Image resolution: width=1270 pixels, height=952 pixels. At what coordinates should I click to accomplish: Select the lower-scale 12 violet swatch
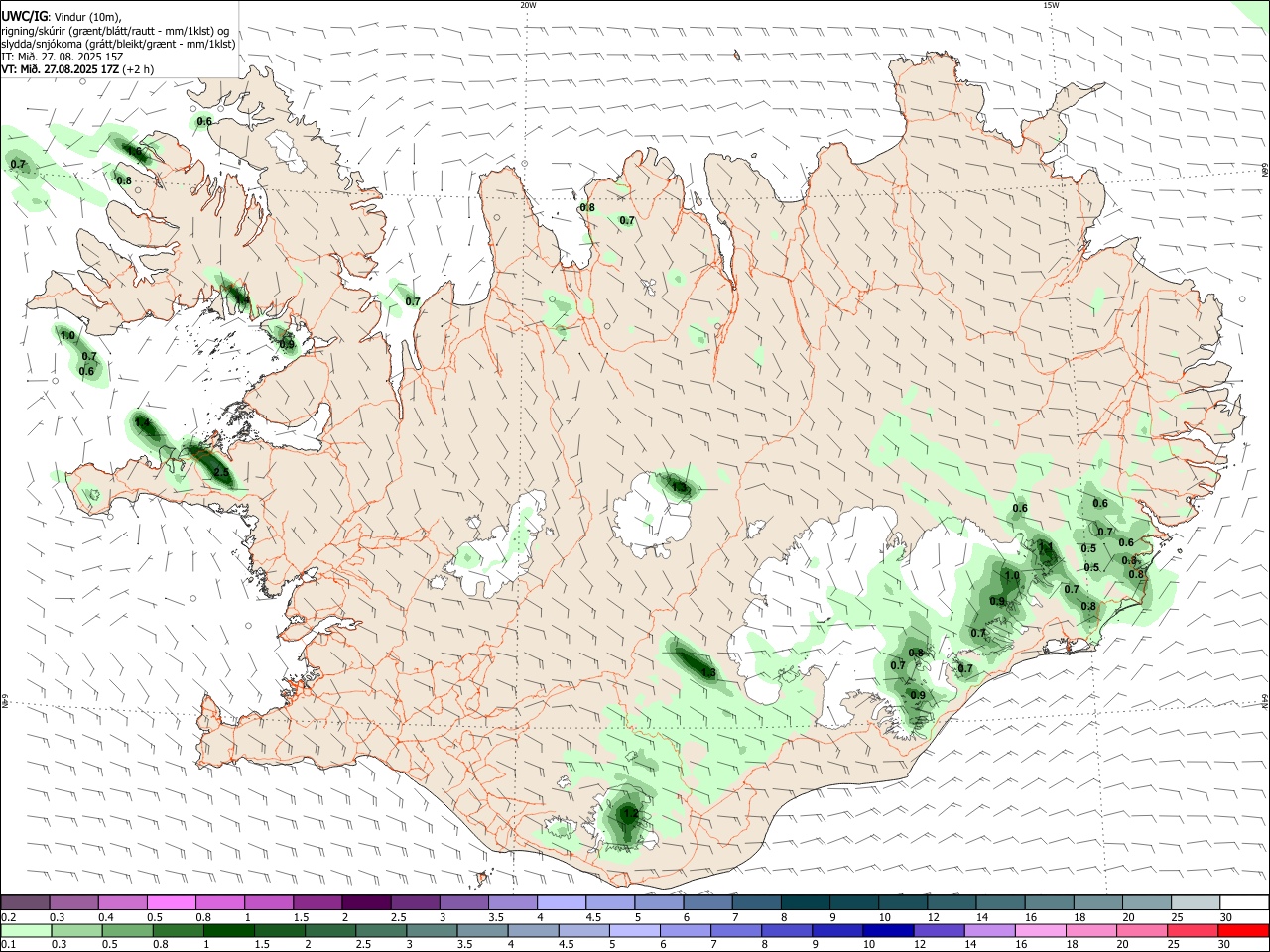(x=939, y=931)
